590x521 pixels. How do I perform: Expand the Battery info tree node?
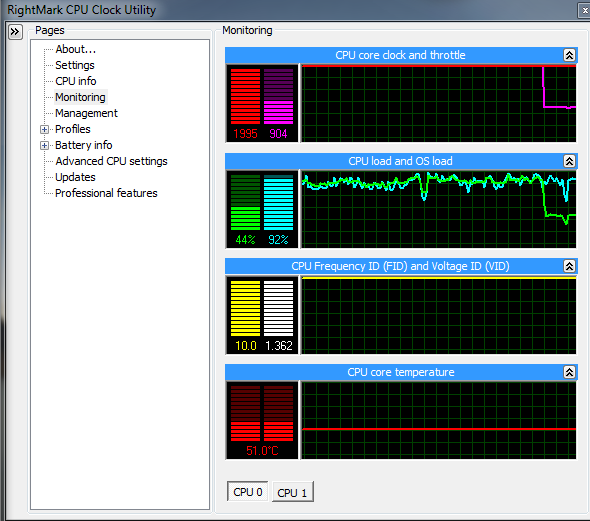click(x=44, y=146)
